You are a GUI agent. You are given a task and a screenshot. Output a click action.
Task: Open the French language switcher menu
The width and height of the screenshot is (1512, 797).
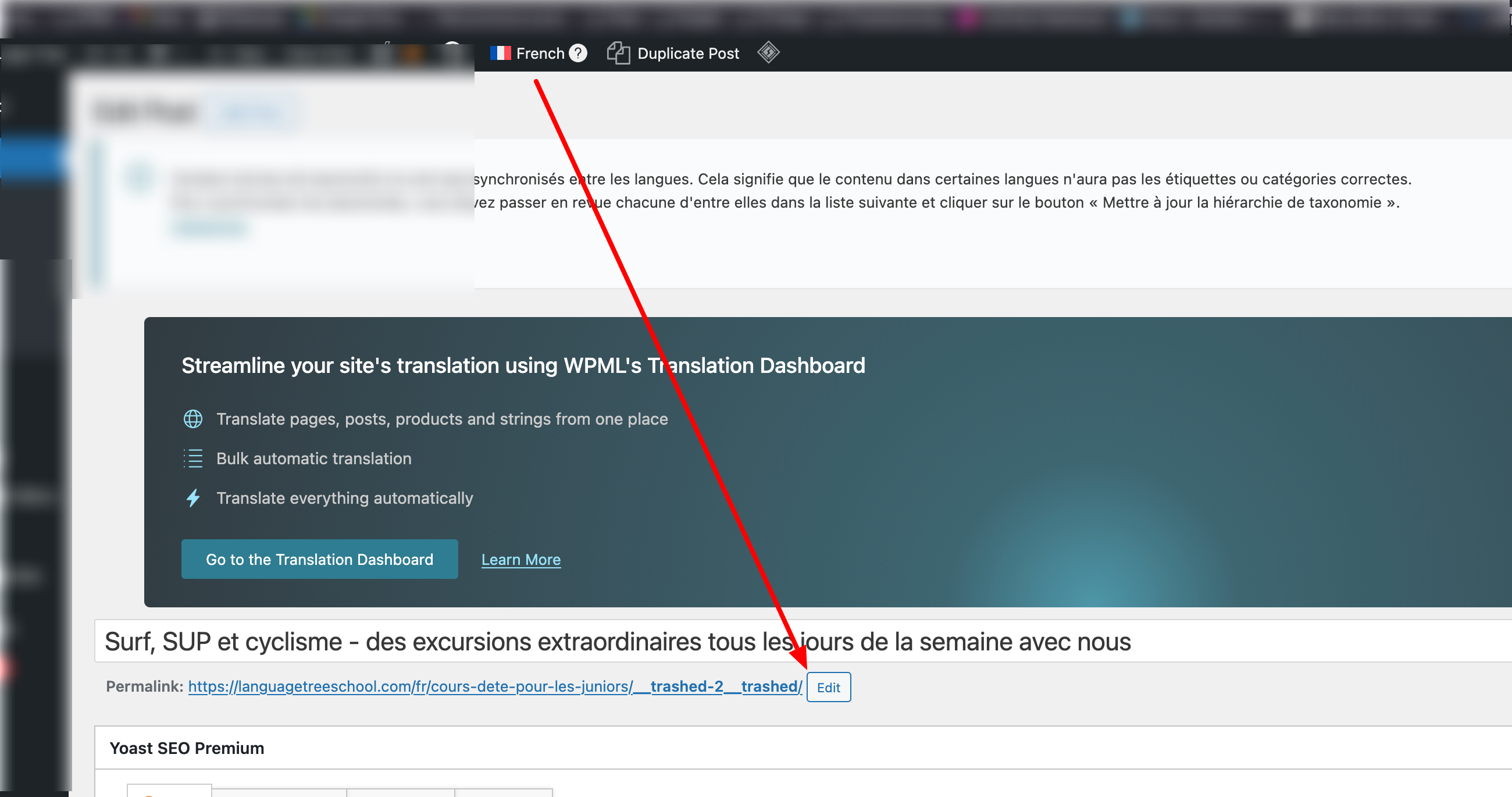[x=540, y=54]
